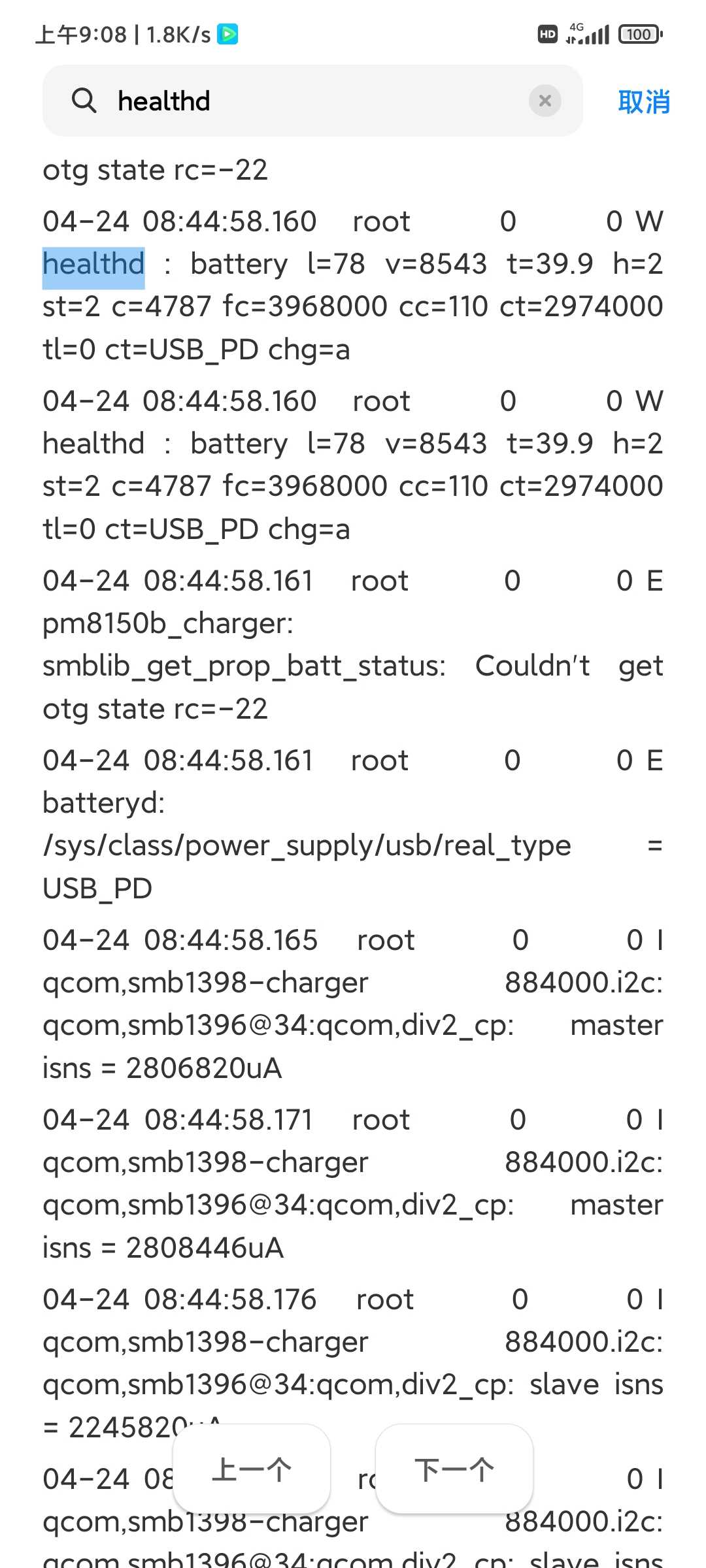Screen dimensions: 706x1568
Task: Tap the top otg state rc=-22 line
Action: pyautogui.click(x=156, y=171)
